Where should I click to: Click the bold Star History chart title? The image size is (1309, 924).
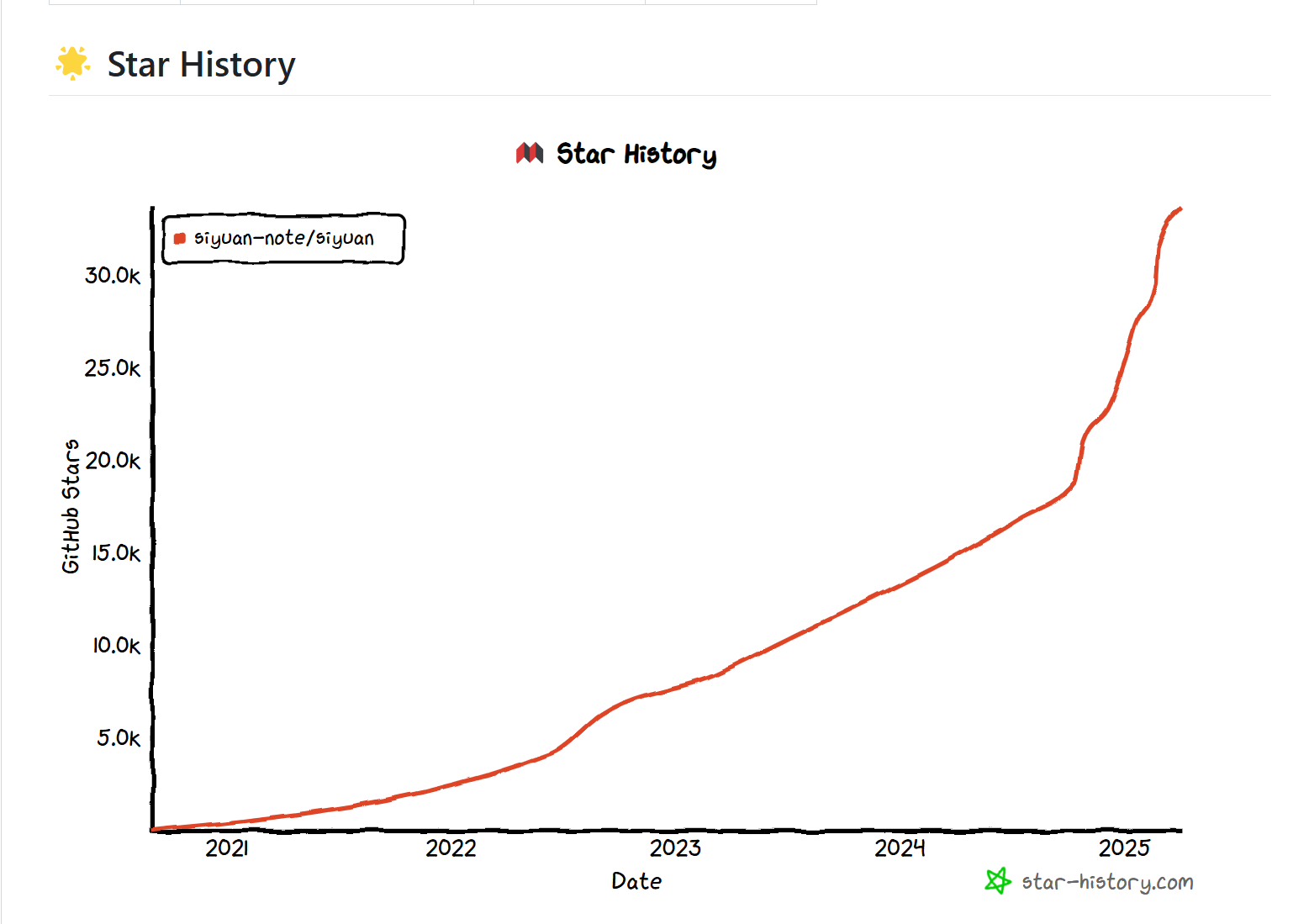click(636, 154)
